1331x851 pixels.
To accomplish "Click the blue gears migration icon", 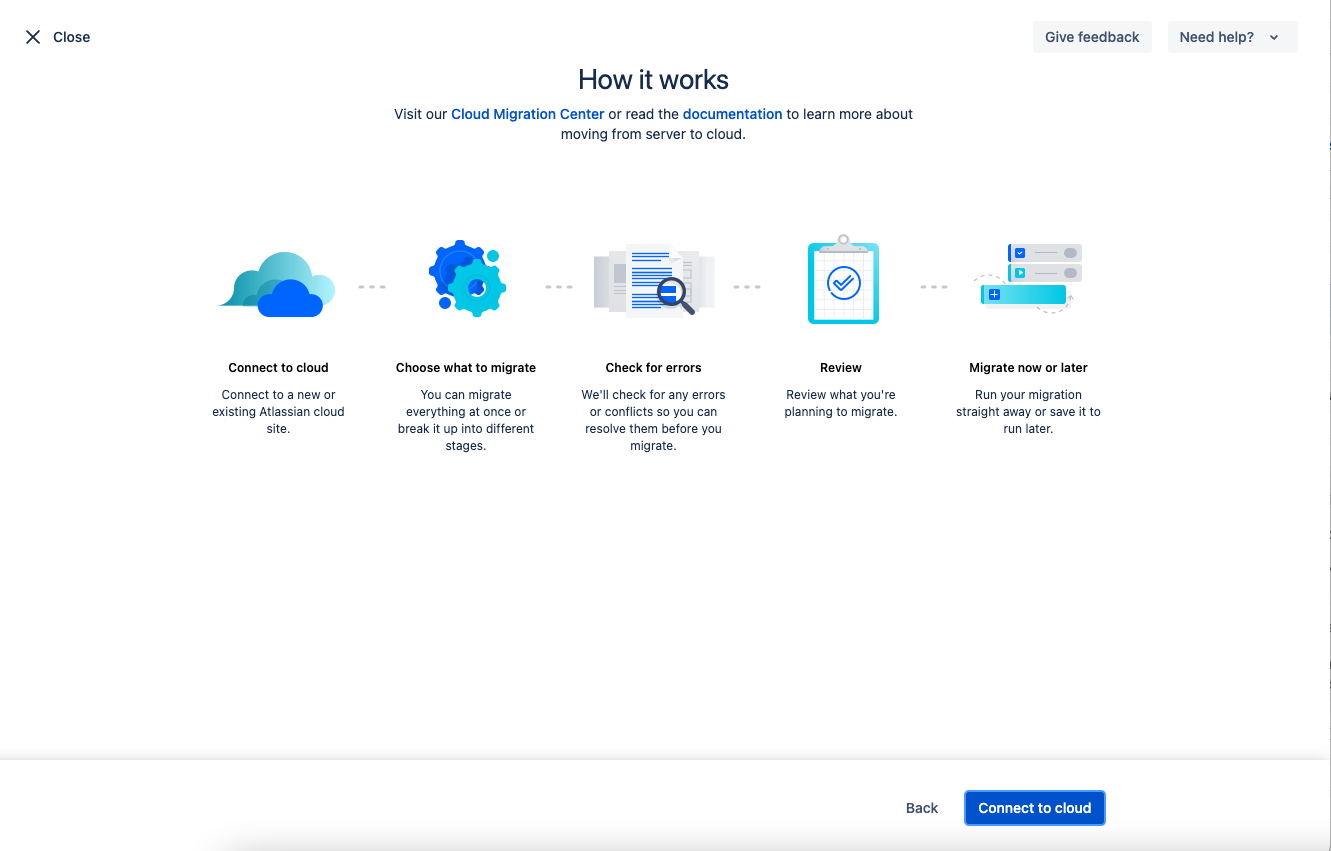I will point(467,279).
